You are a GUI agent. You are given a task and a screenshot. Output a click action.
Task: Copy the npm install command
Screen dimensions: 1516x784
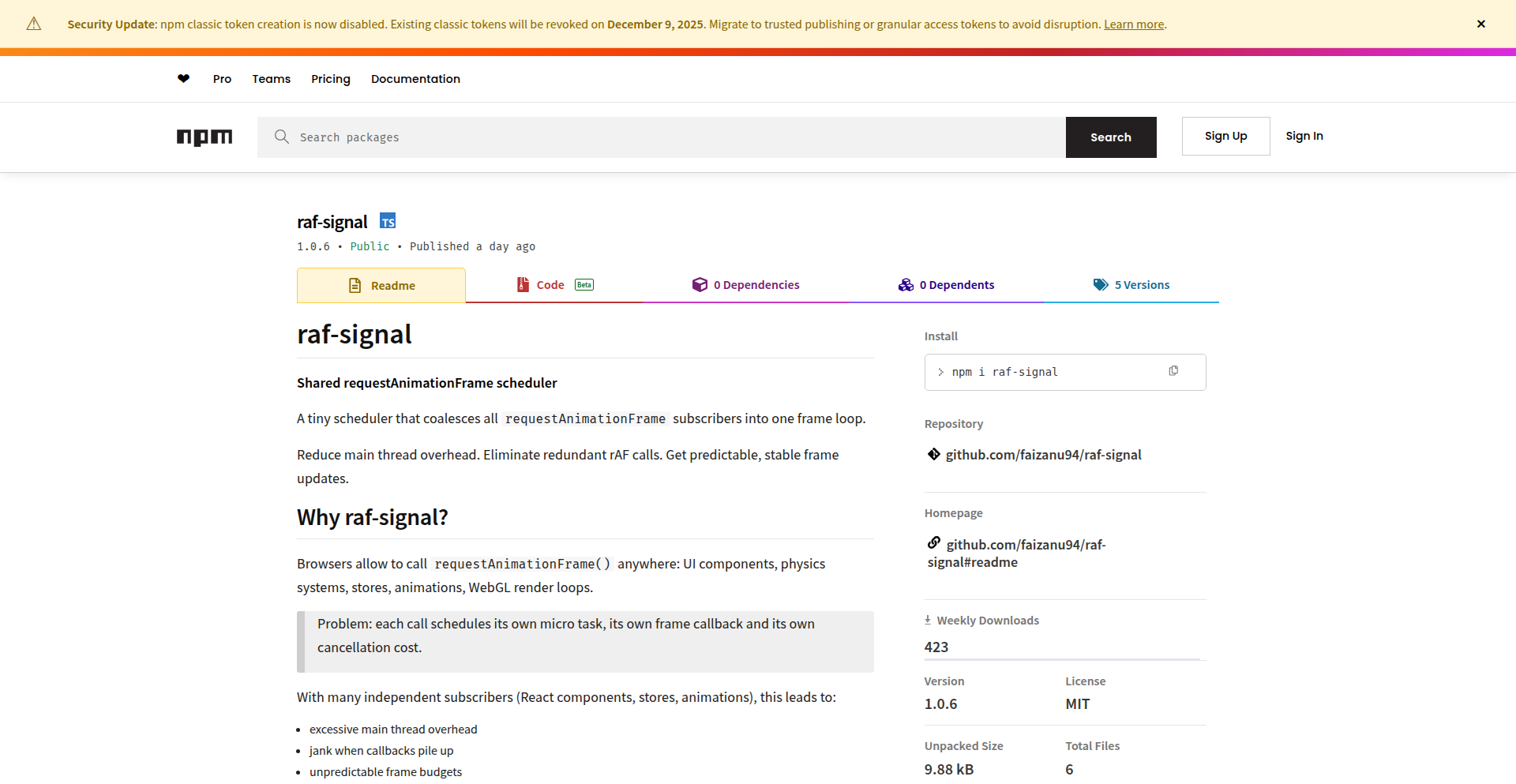[x=1173, y=371]
